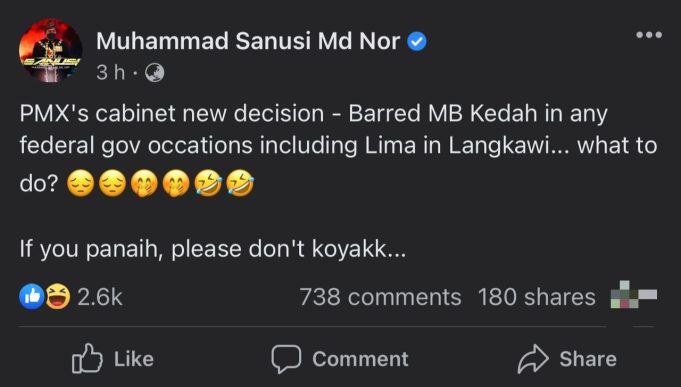Viewport: 681px width, 387px height.
Task: Click the blue verified badge
Action: [x=417, y=42]
